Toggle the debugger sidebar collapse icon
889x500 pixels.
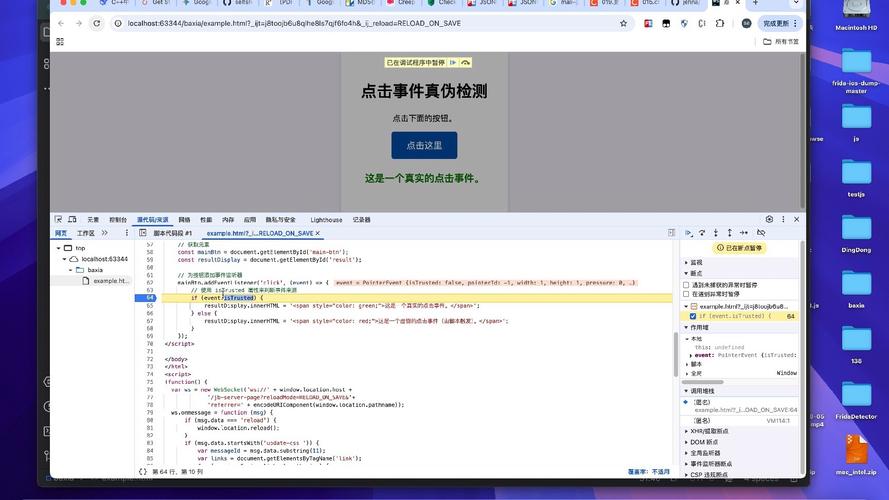click(x=671, y=233)
